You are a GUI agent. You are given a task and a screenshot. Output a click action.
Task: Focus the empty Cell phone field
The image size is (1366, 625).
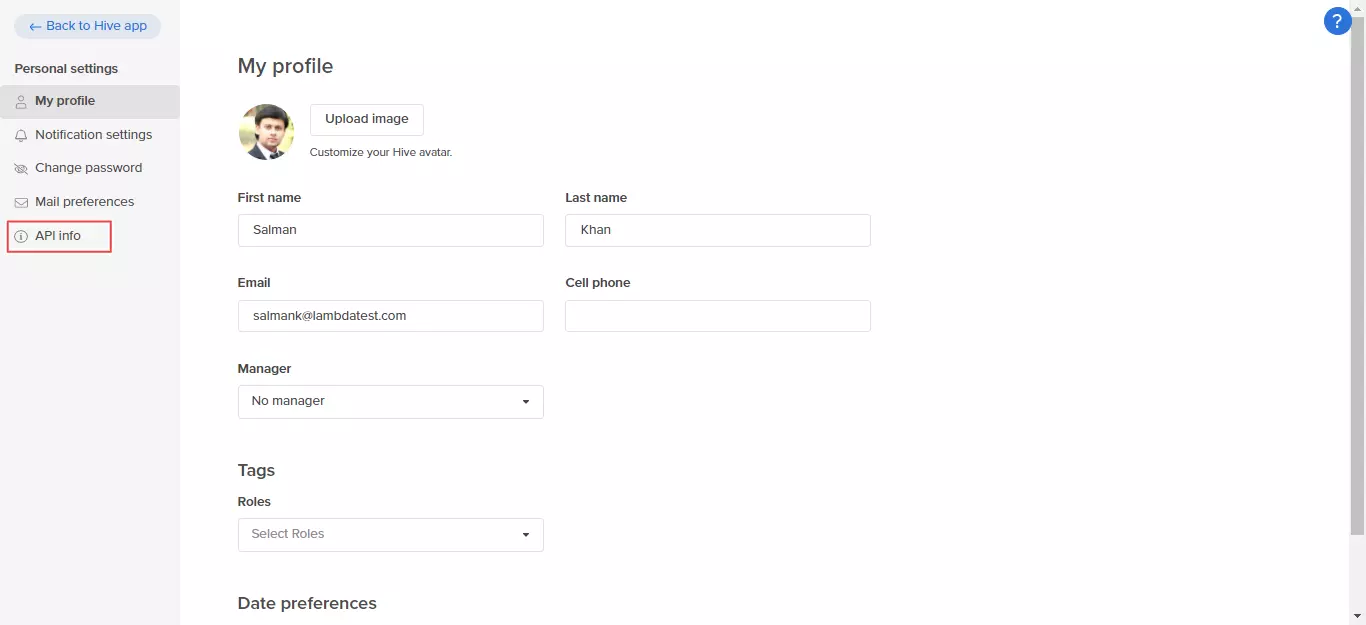(717, 316)
